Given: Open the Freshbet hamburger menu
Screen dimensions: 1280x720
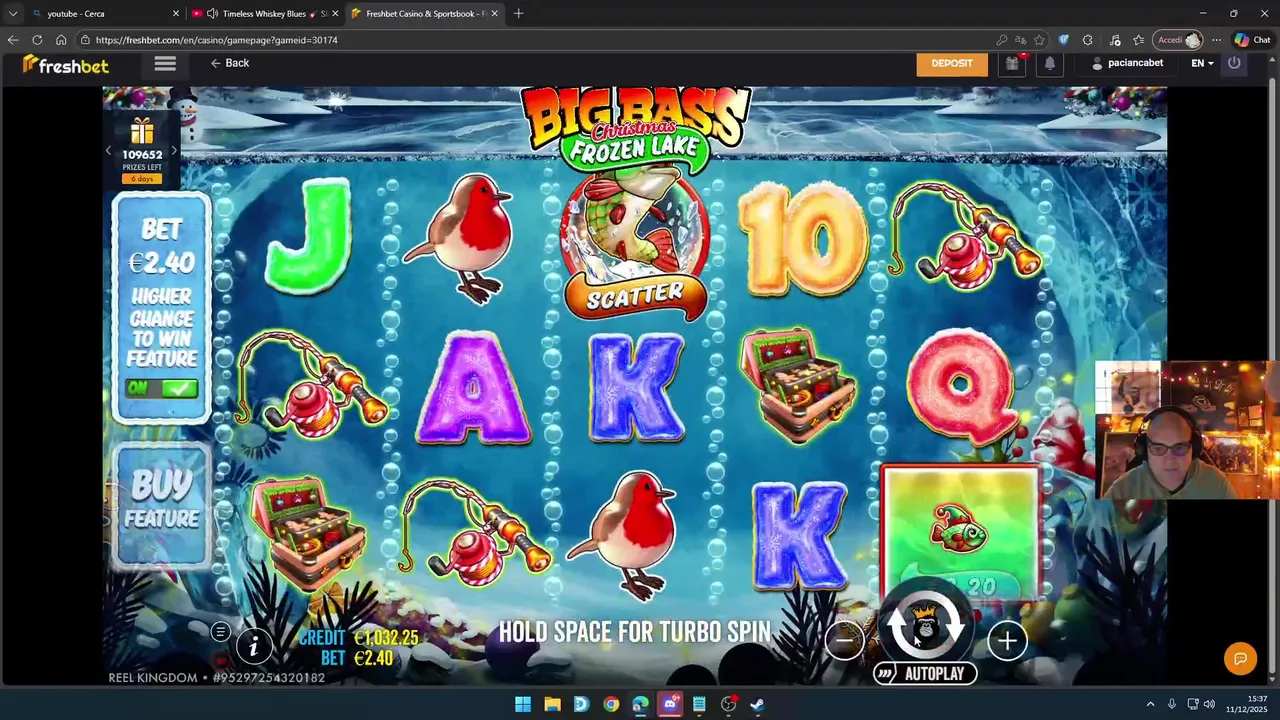Looking at the screenshot, I should [165, 63].
